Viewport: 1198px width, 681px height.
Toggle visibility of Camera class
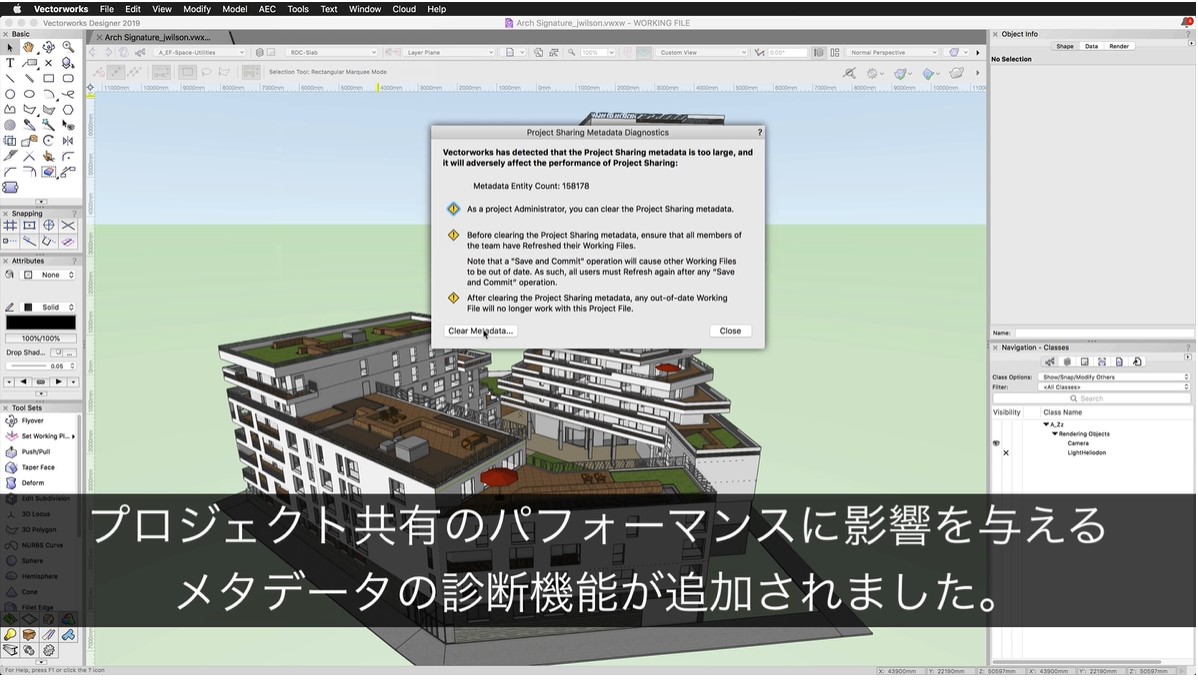coord(996,443)
